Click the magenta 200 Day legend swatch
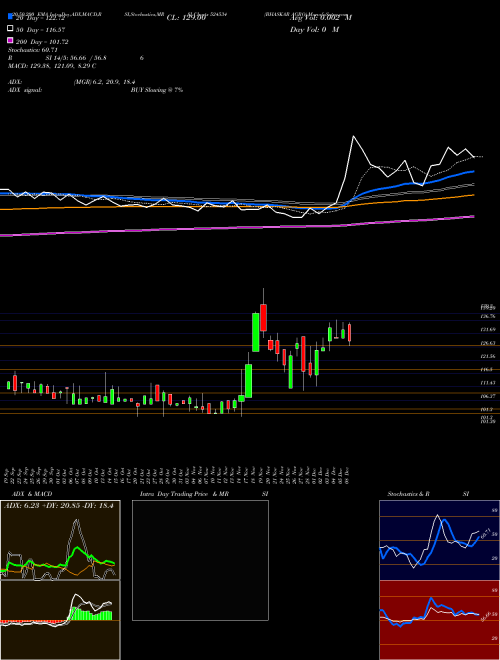Viewport: 500px width, 660px height. (x=11, y=41)
